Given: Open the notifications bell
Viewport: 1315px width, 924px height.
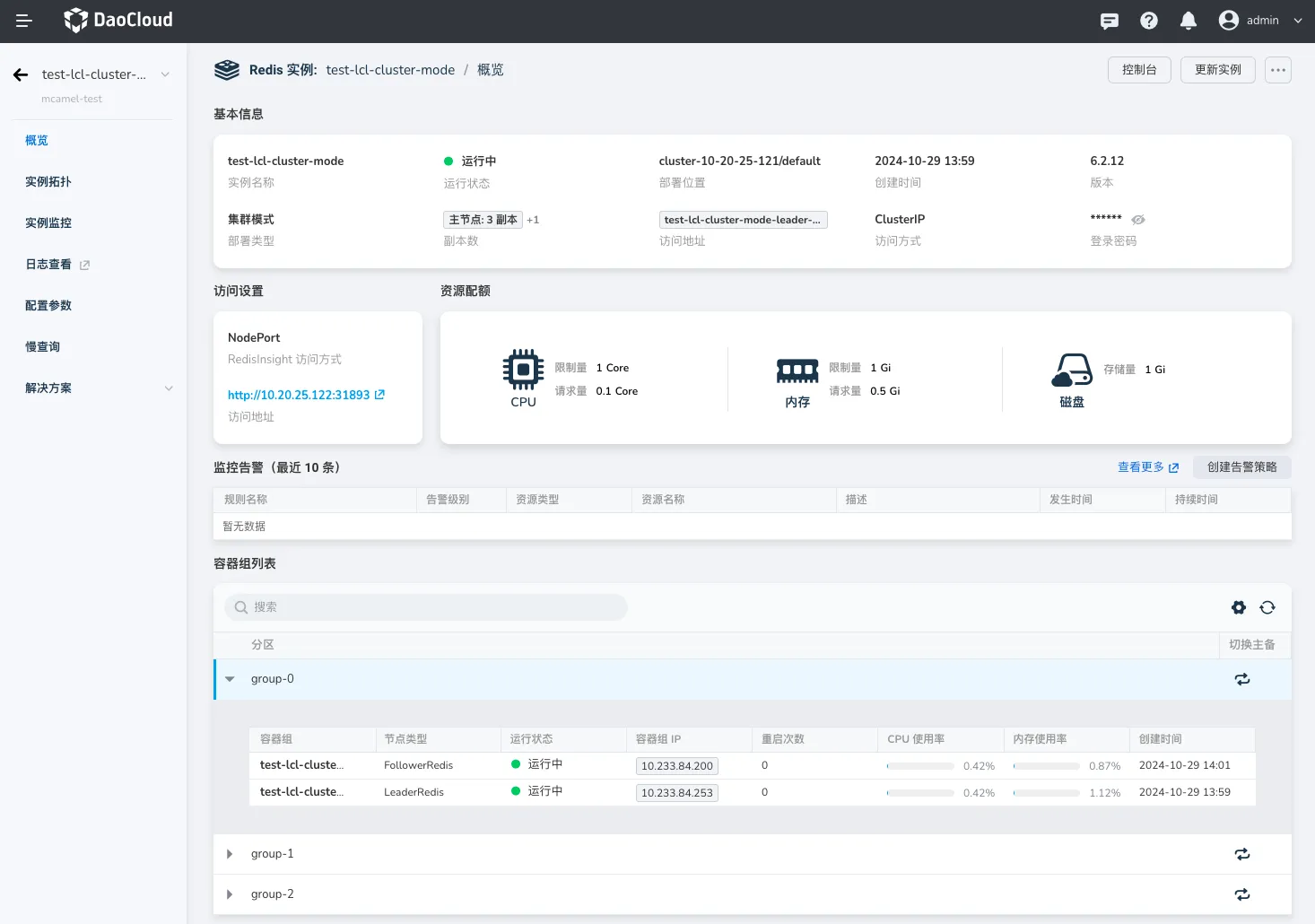Looking at the screenshot, I should [1189, 21].
